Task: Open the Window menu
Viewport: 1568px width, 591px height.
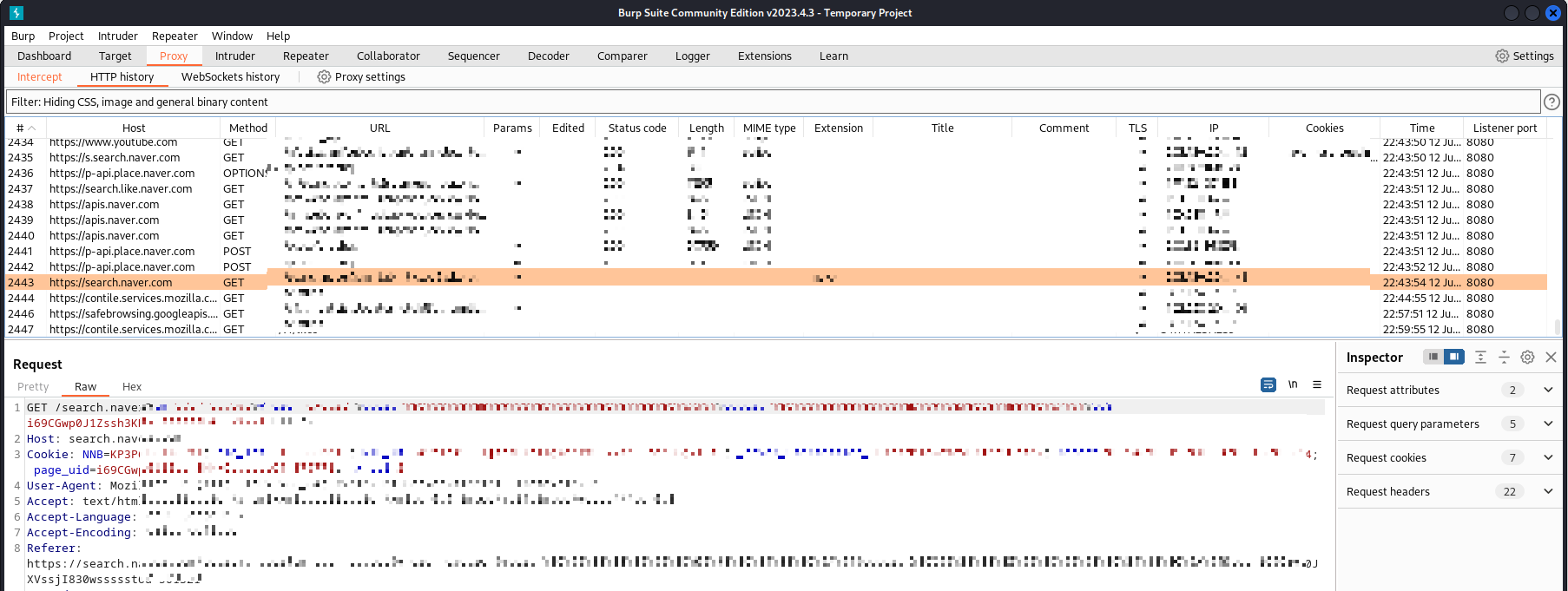Action: pos(232,36)
